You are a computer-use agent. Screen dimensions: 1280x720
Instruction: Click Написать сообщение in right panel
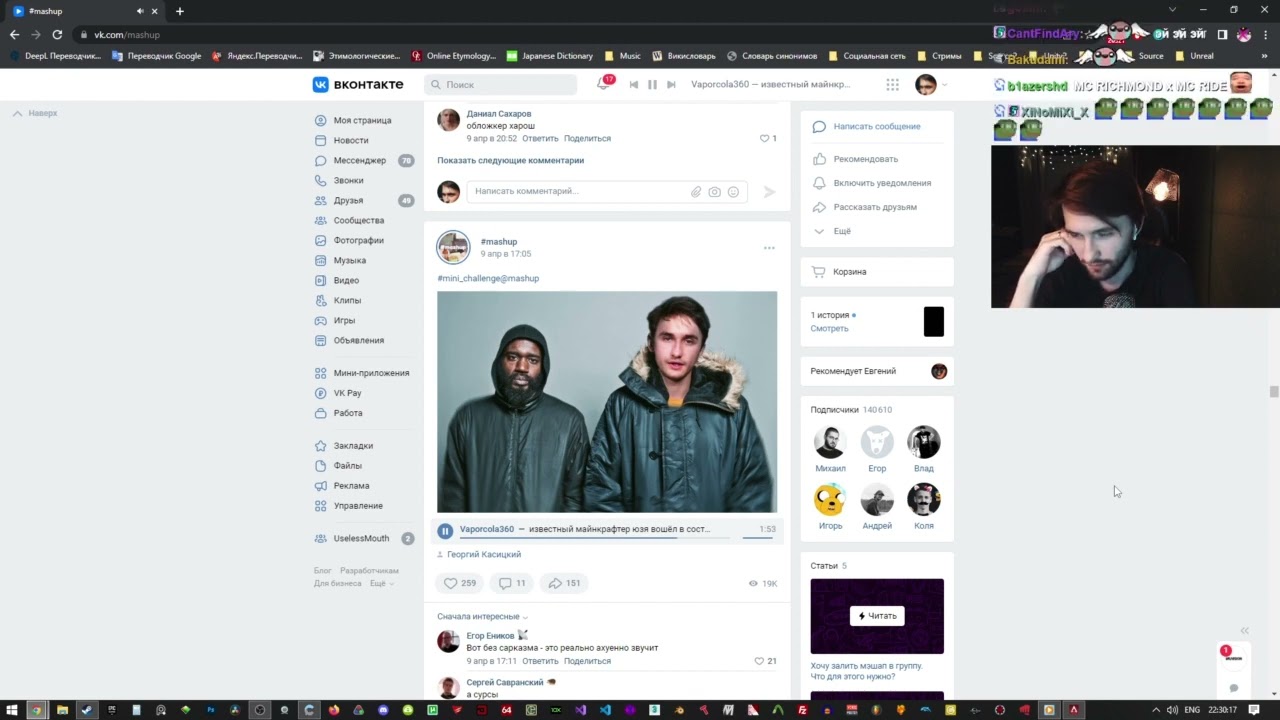(877, 127)
